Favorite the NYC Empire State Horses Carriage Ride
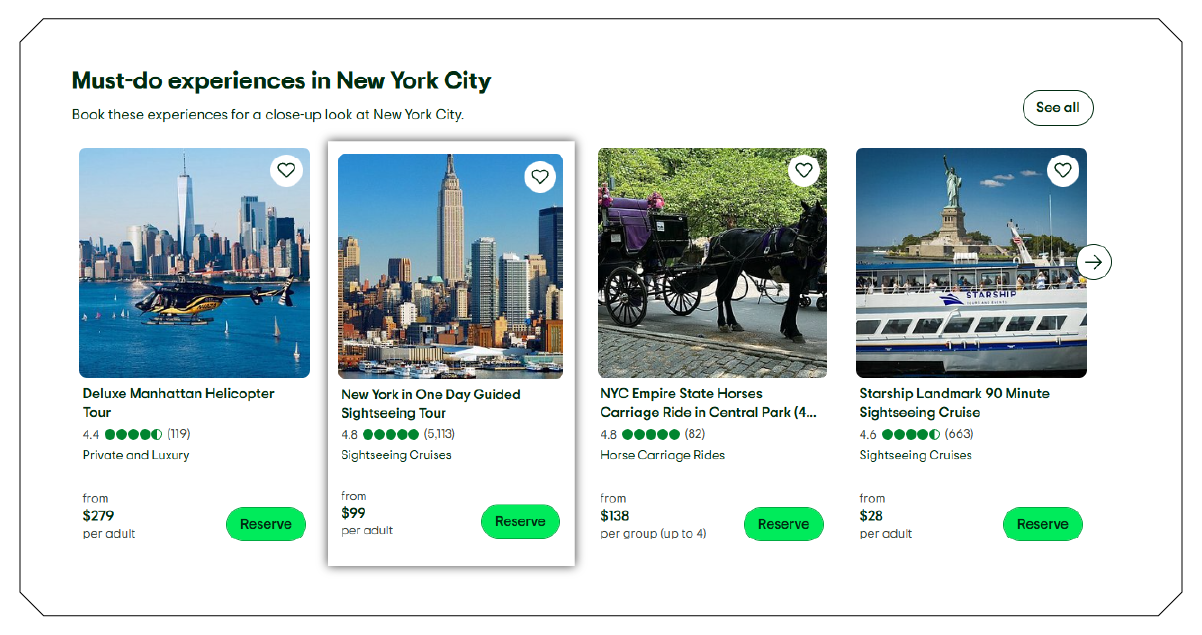 (803, 170)
